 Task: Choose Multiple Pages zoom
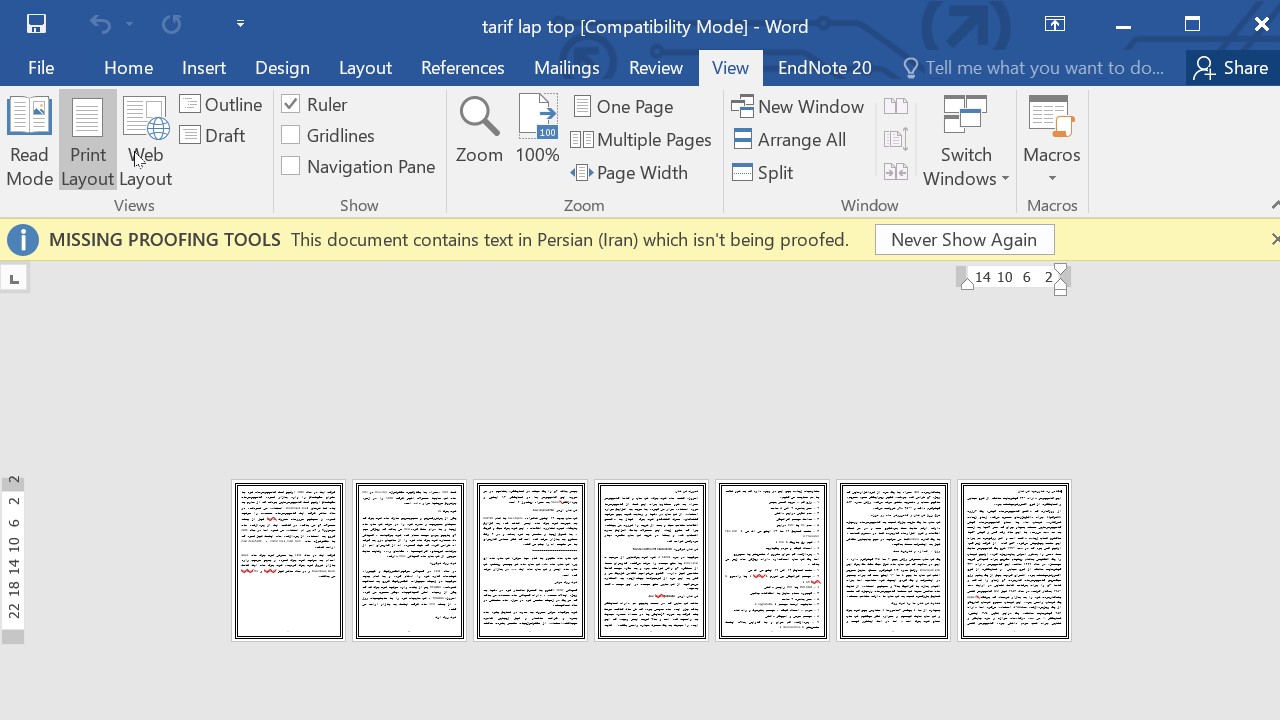click(641, 140)
